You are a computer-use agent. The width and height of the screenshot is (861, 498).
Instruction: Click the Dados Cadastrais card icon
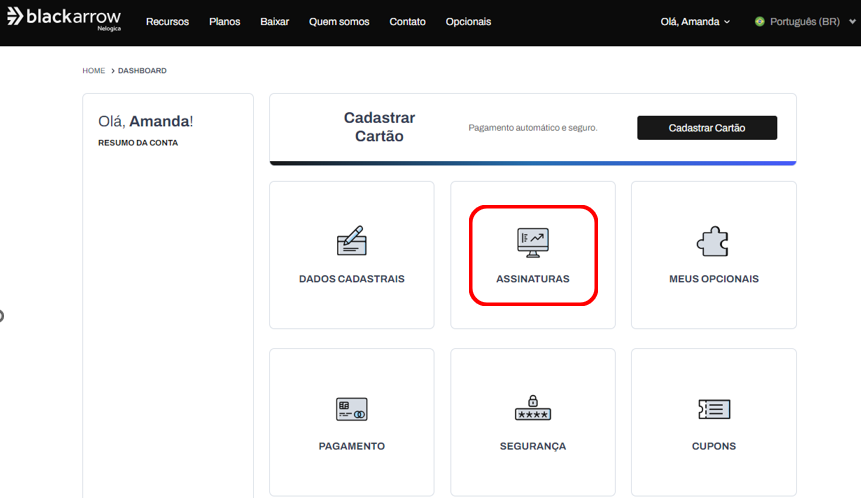coord(351,241)
